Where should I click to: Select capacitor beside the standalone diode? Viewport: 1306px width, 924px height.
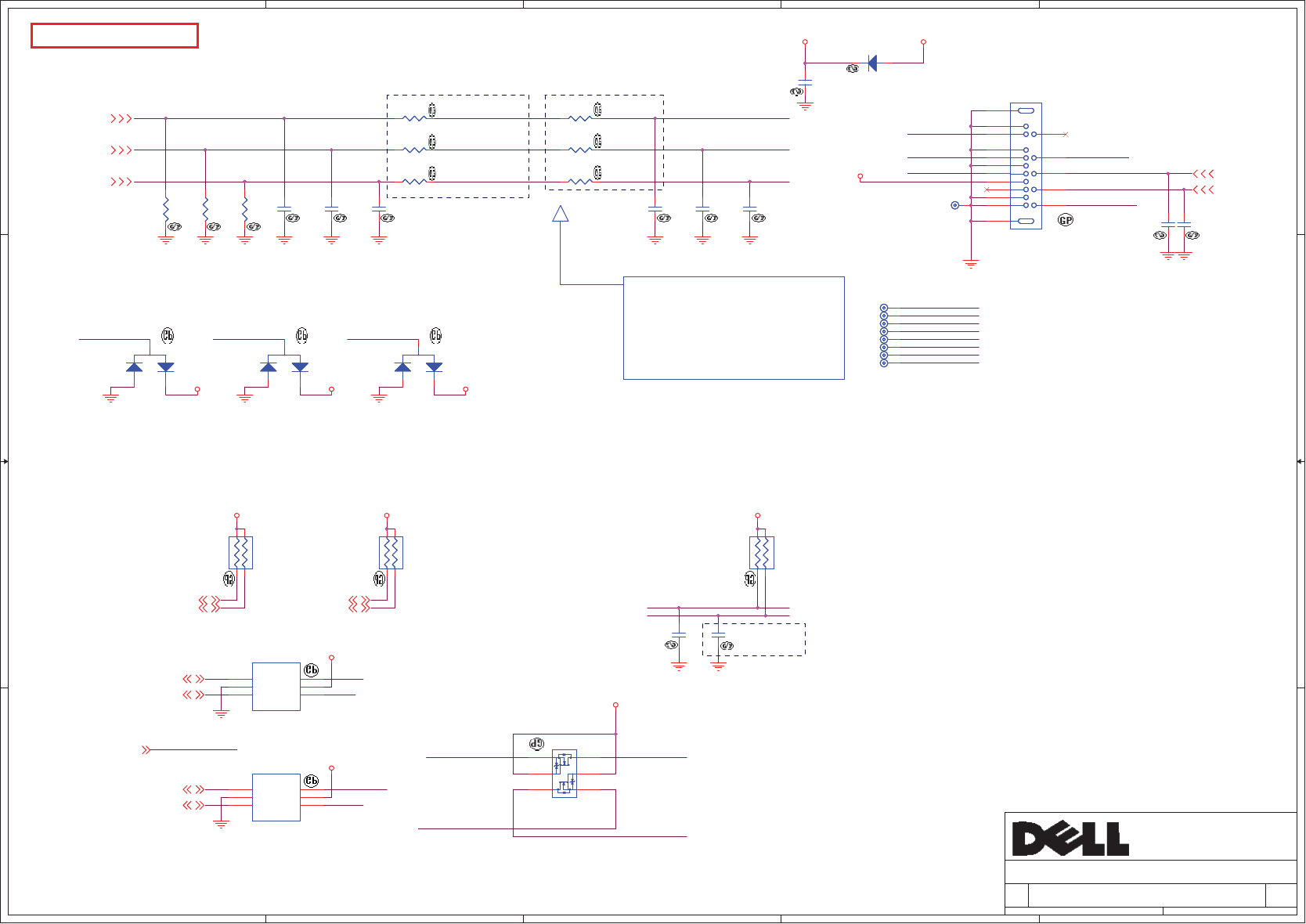pyautogui.click(x=805, y=81)
